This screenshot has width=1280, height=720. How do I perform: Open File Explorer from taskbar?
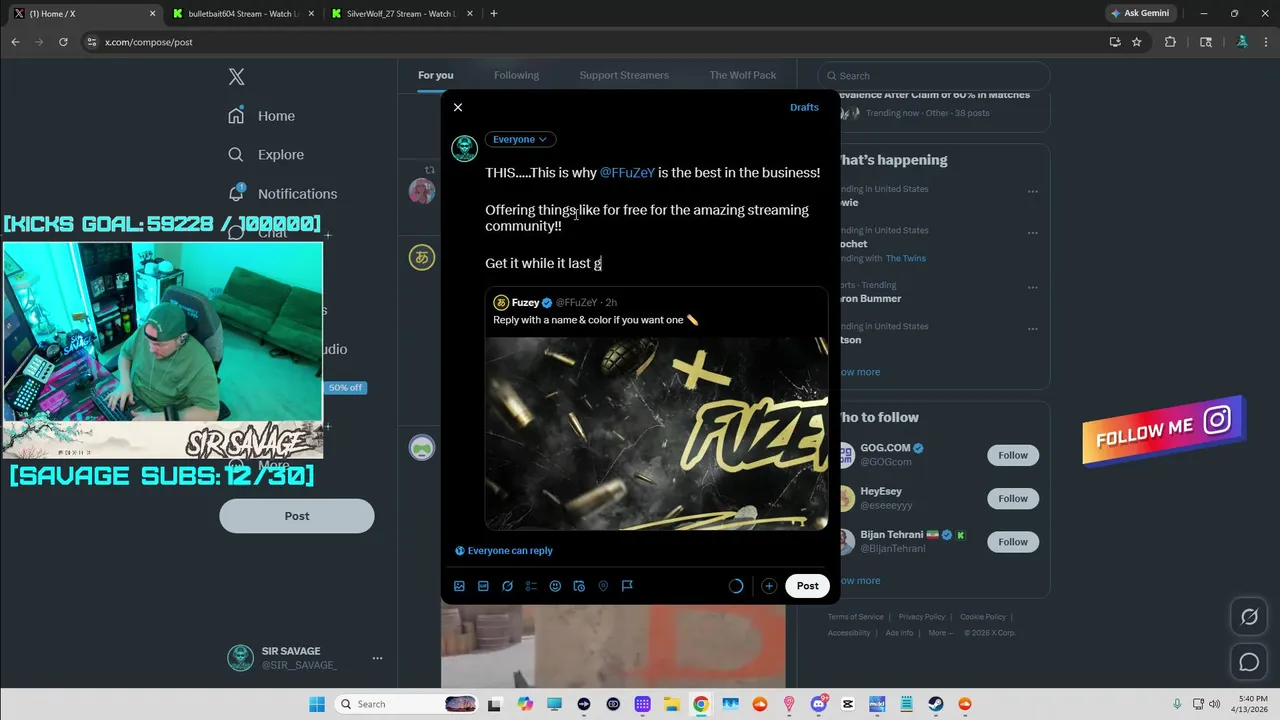tap(672, 704)
